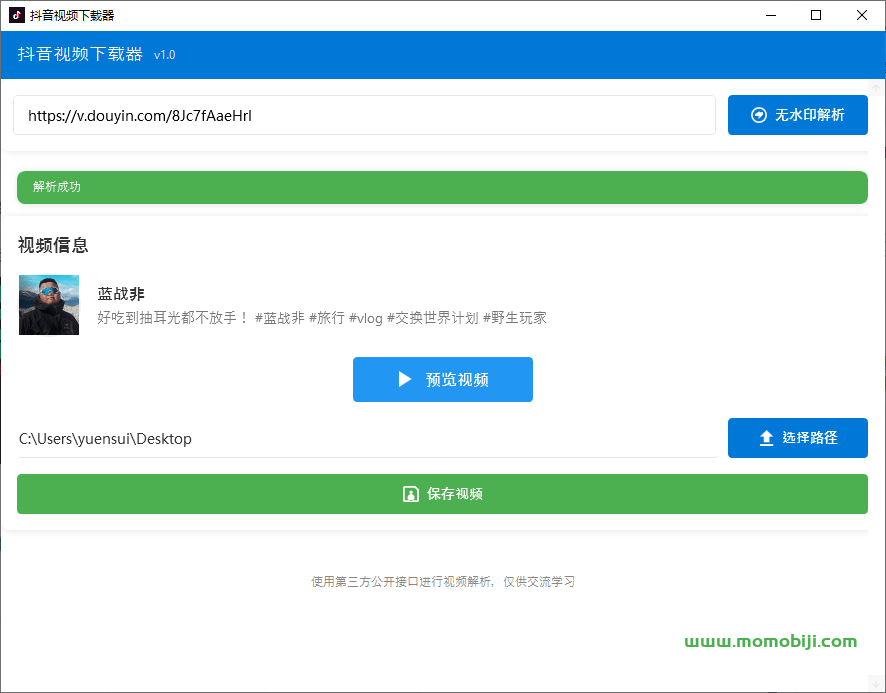Click the 选择路径 choose path button
The width and height of the screenshot is (886, 693).
pos(797,438)
